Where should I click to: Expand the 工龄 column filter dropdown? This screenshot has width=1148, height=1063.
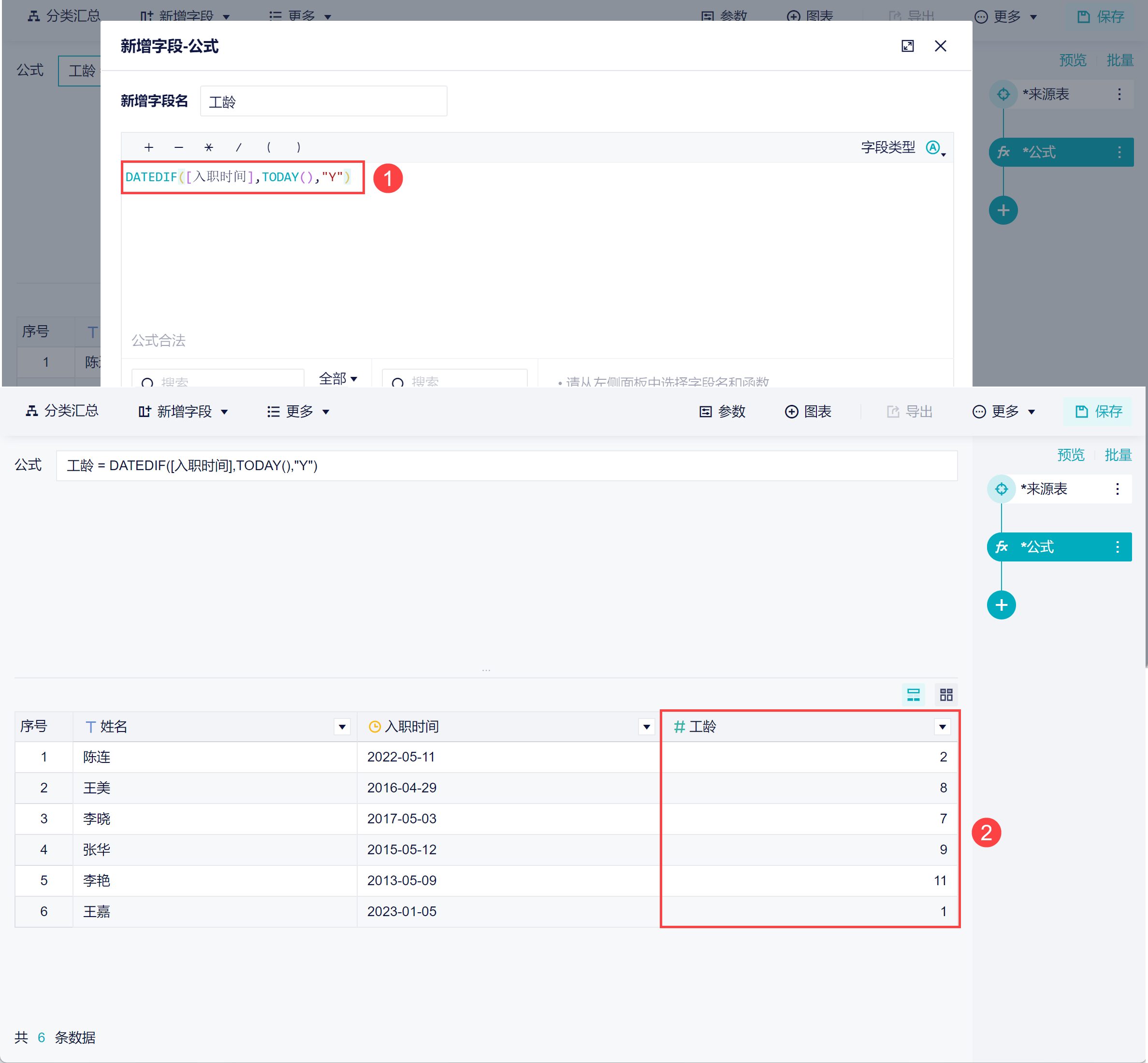[x=942, y=727]
